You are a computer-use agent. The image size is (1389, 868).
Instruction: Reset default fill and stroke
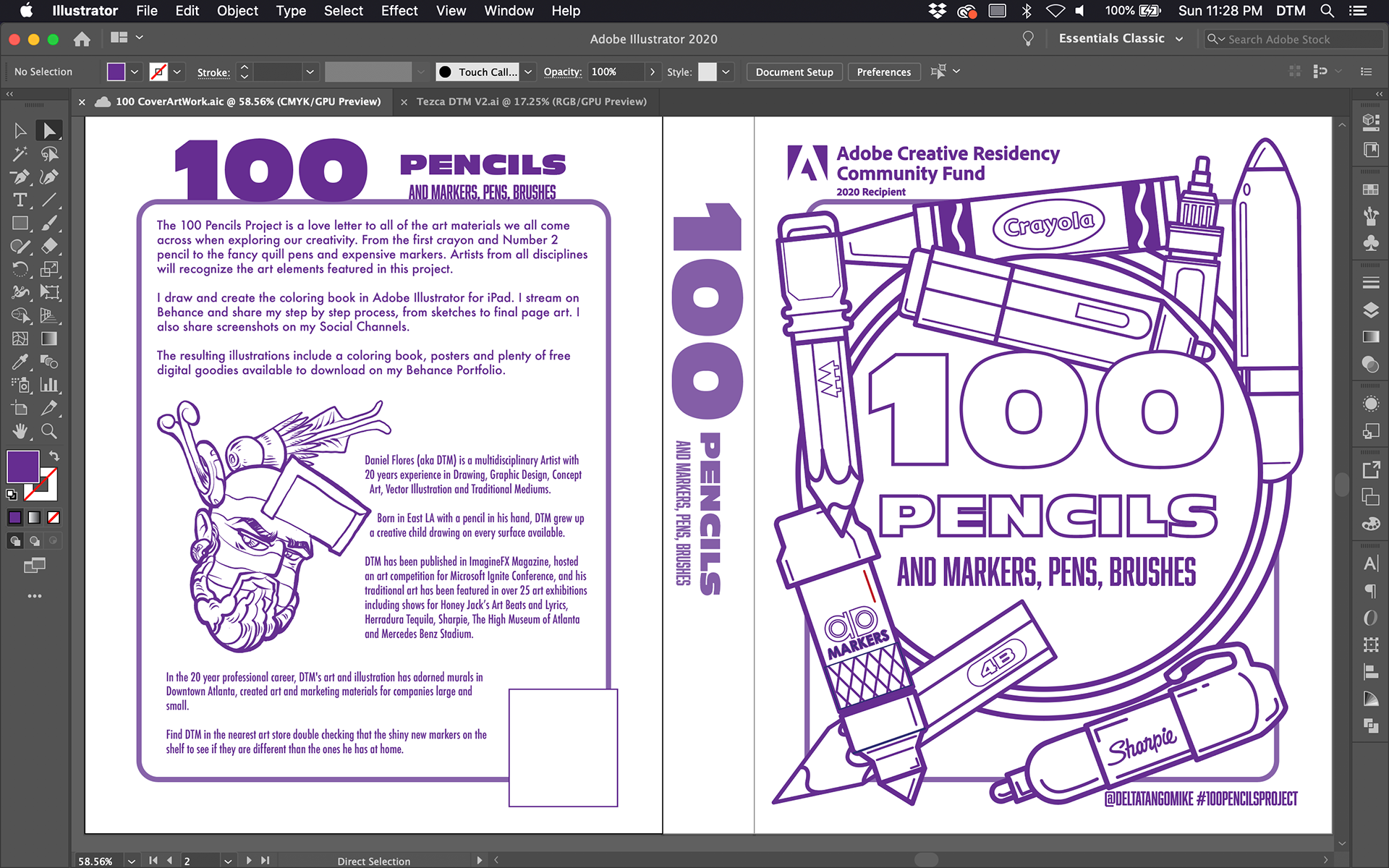11,495
